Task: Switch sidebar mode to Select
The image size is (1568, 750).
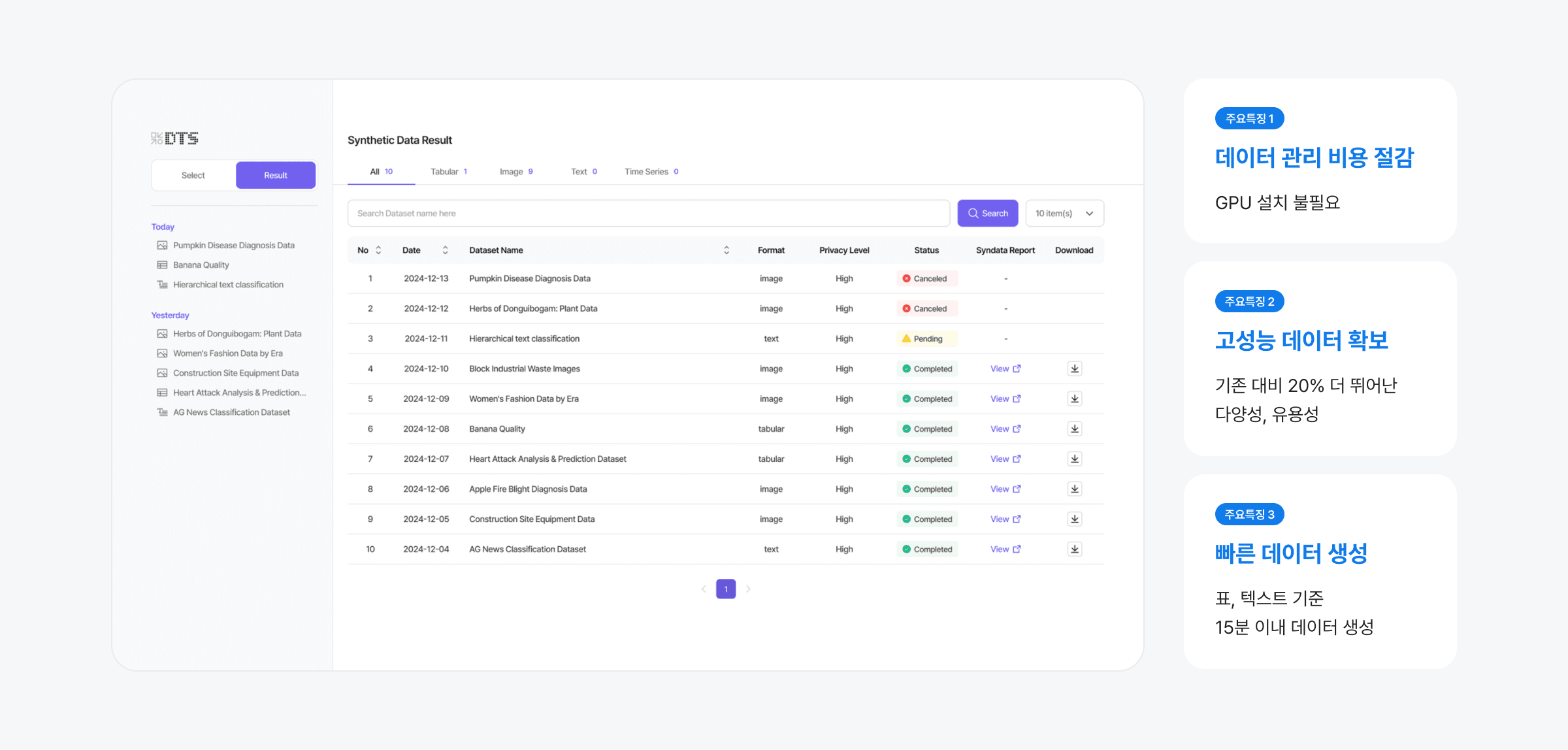Action: pyautogui.click(x=193, y=175)
